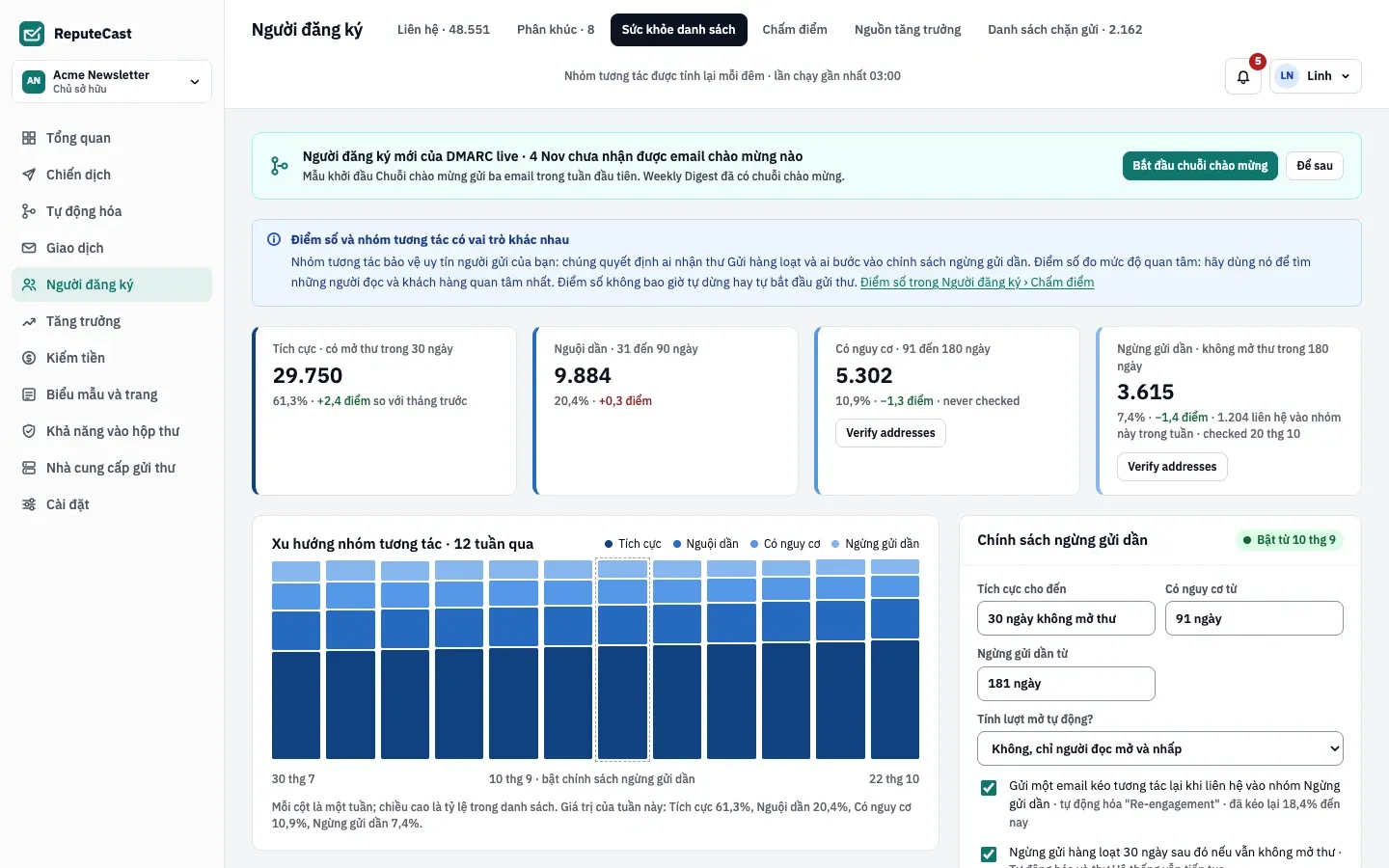Click the info icon in the Điểm số notice
The image size is (1389, 868).
pyautogui.click(x=274, y=239)
